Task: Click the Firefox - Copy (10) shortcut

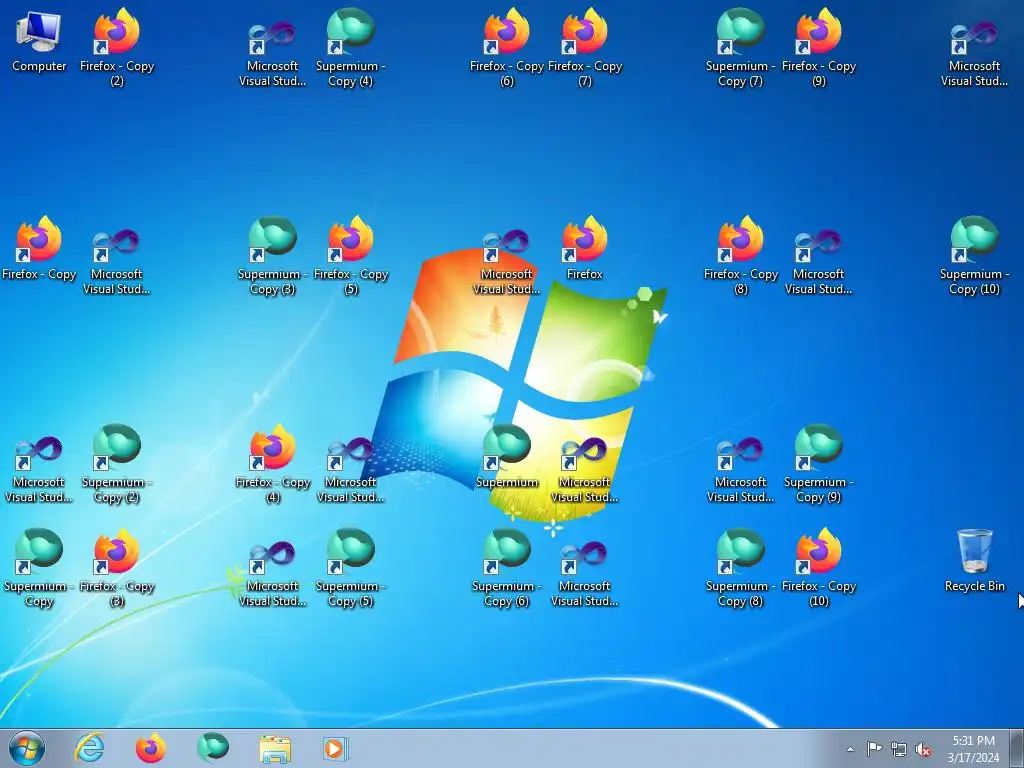Action: pyautogui.click(x=819, y=568)
